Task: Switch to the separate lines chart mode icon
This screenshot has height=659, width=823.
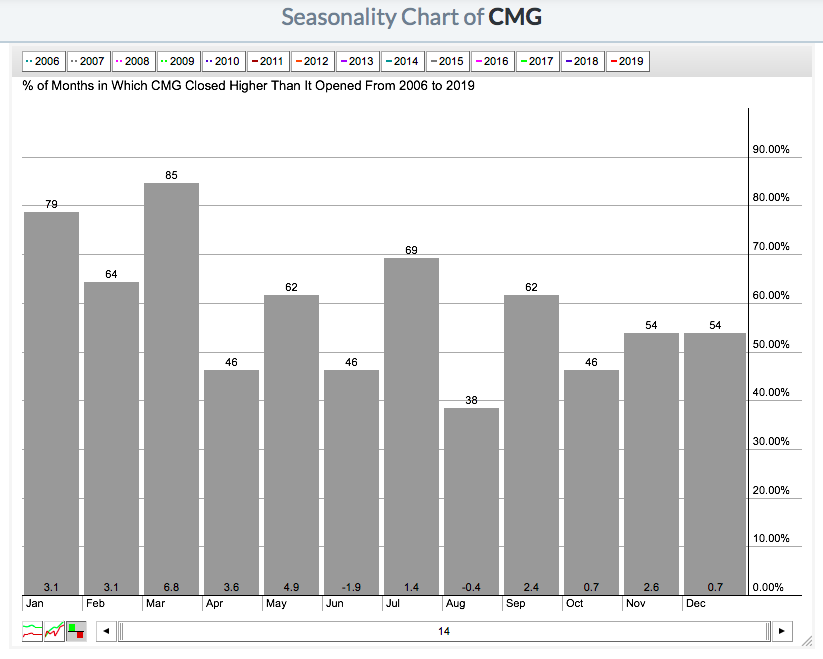Action: click(x=32, y=631)
